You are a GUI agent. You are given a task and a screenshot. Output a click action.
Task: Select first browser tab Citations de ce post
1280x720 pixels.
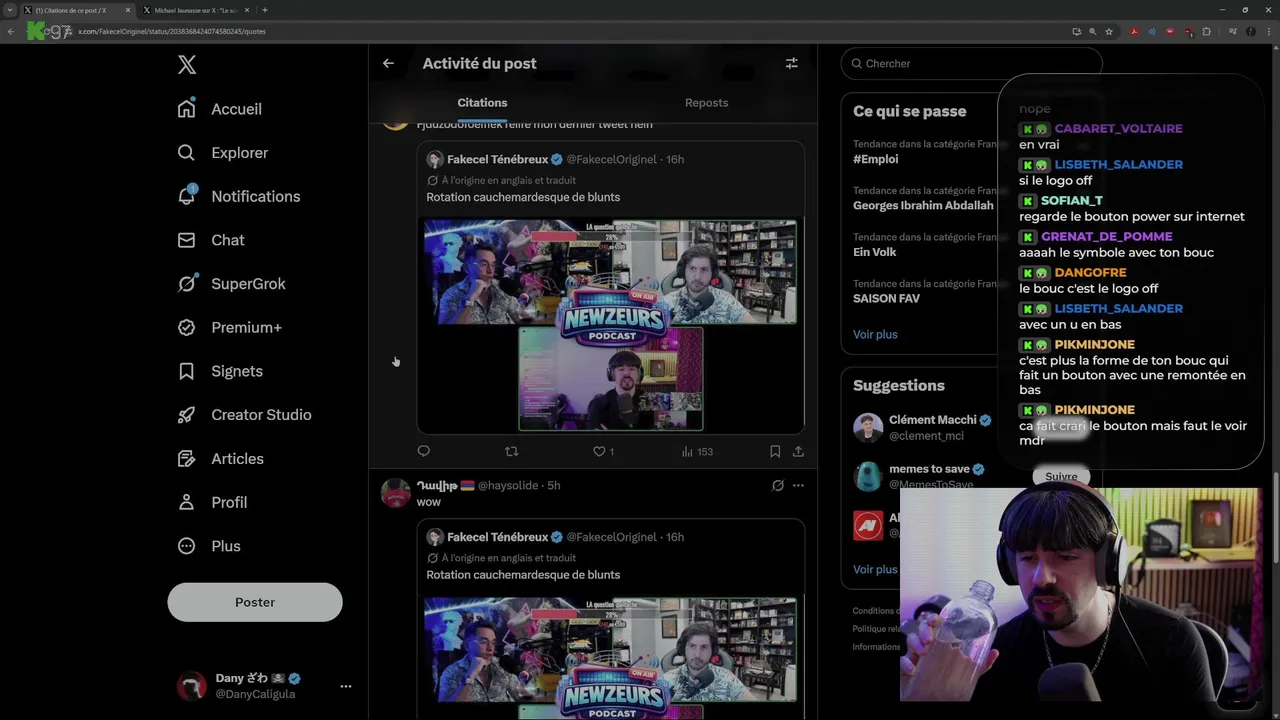pyautogui.click(x=78, y=10)
